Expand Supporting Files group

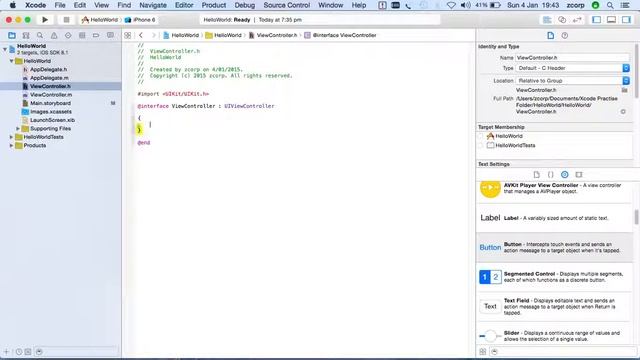coord(18,129)
